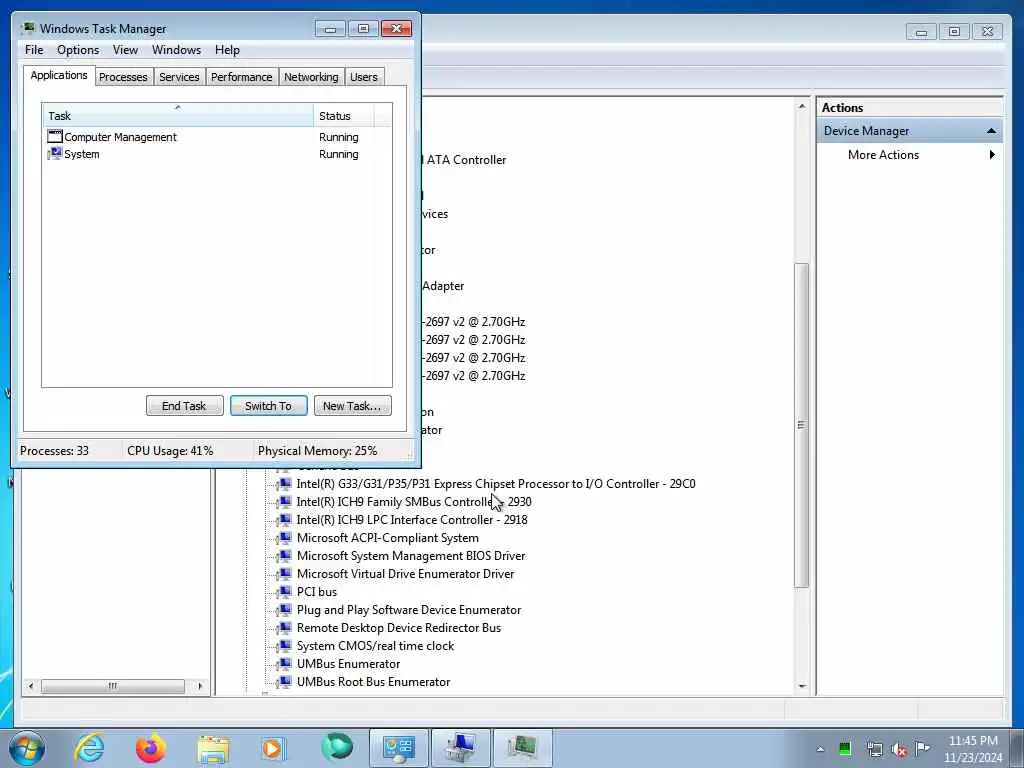Screen dimensions: 1024x768
Task: Click the green round taskbar application icon
Action: pyautogui.click(x=337, y=747)
